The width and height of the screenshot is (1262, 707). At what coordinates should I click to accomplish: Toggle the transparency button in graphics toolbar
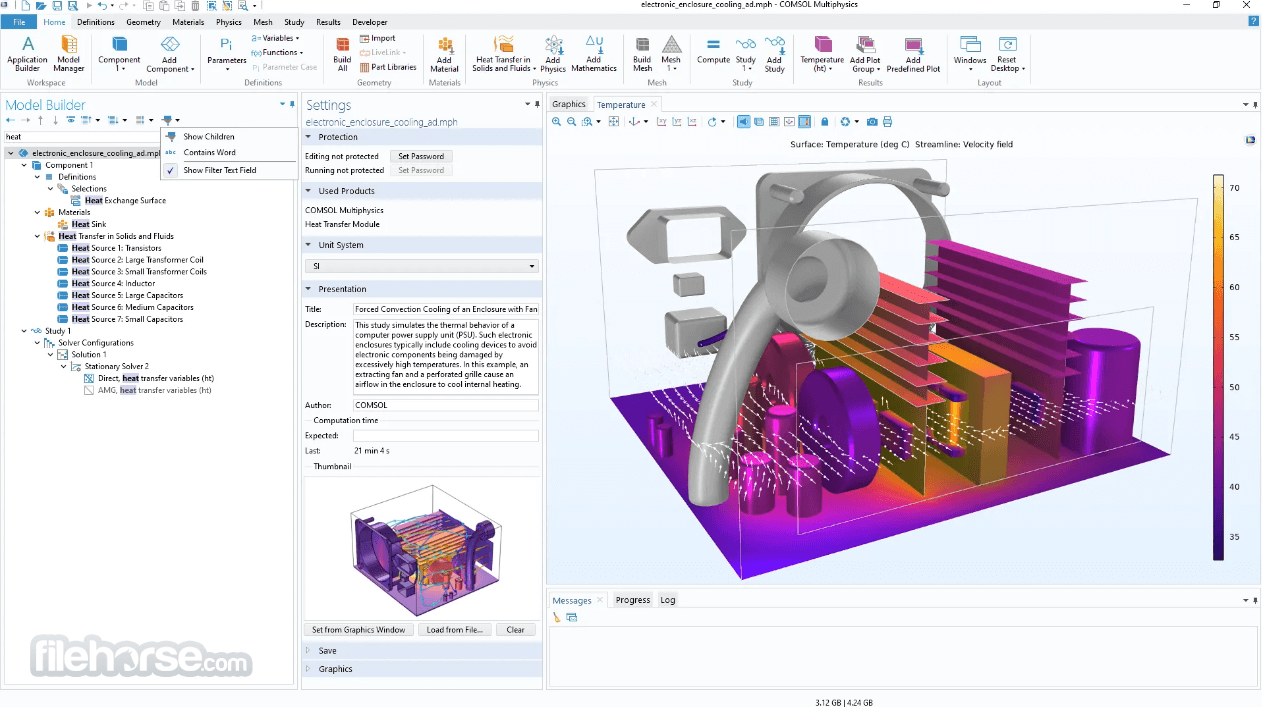[x=759, y=121]
